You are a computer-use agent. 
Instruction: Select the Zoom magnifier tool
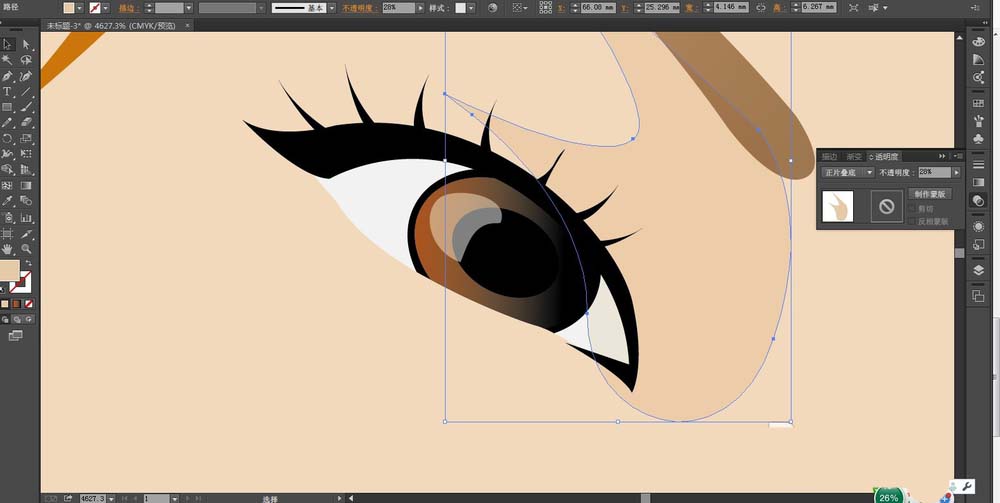26,248
